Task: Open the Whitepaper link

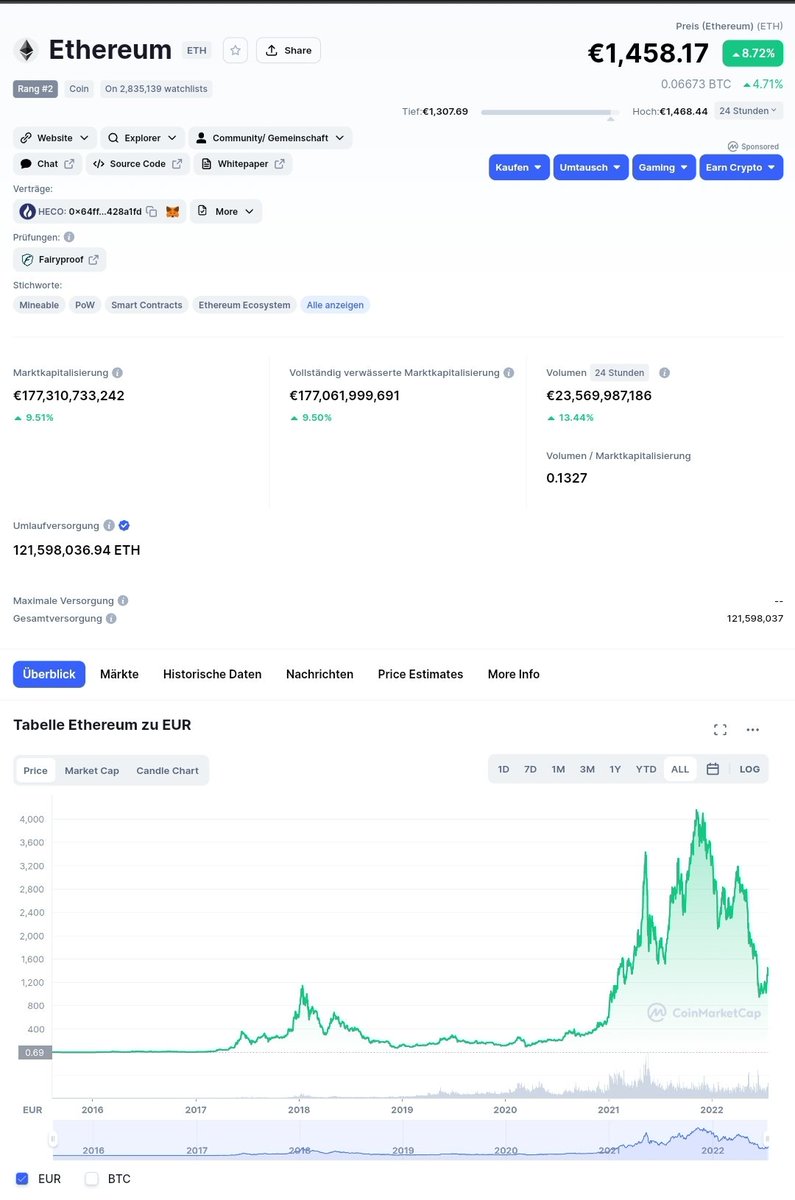Action: pos(243,164)
